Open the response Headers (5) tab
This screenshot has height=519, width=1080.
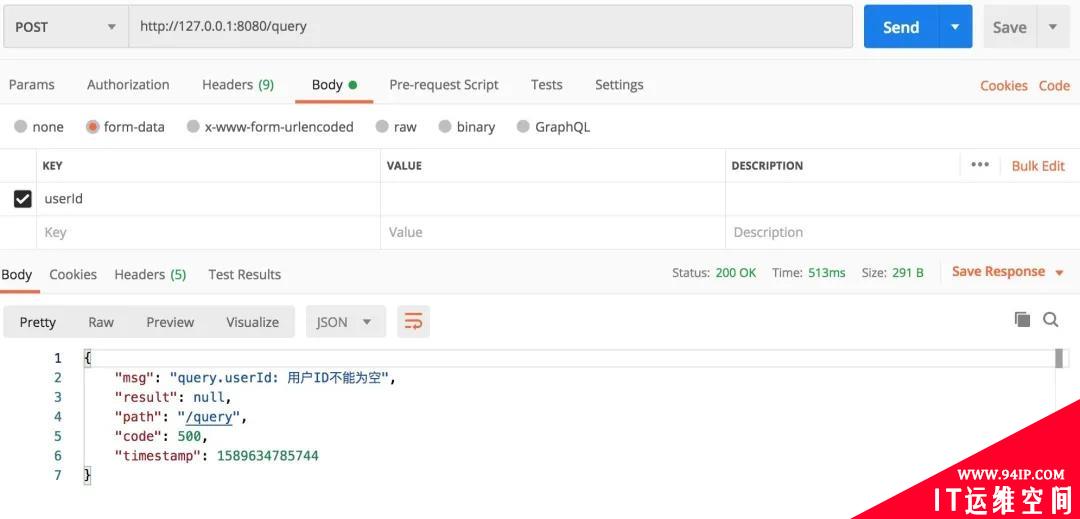[150, 274]
